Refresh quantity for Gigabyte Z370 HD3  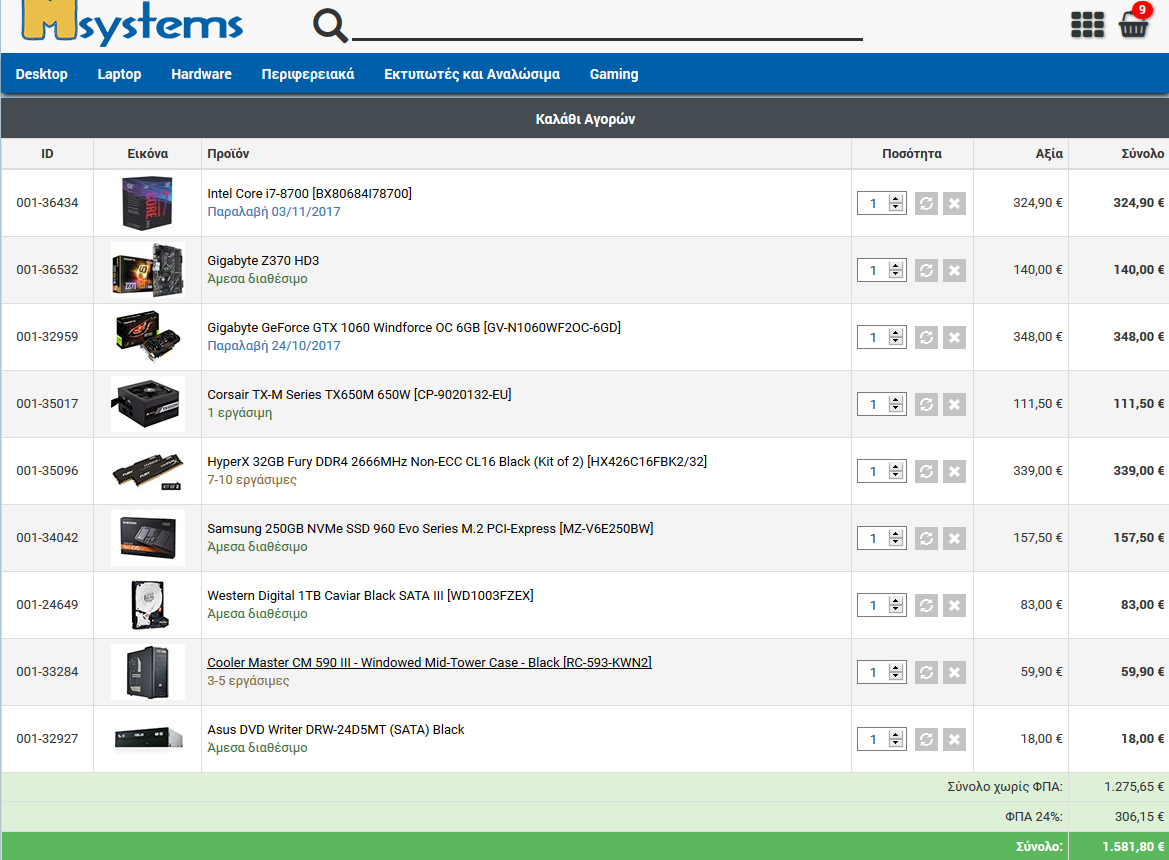[926, 271]
